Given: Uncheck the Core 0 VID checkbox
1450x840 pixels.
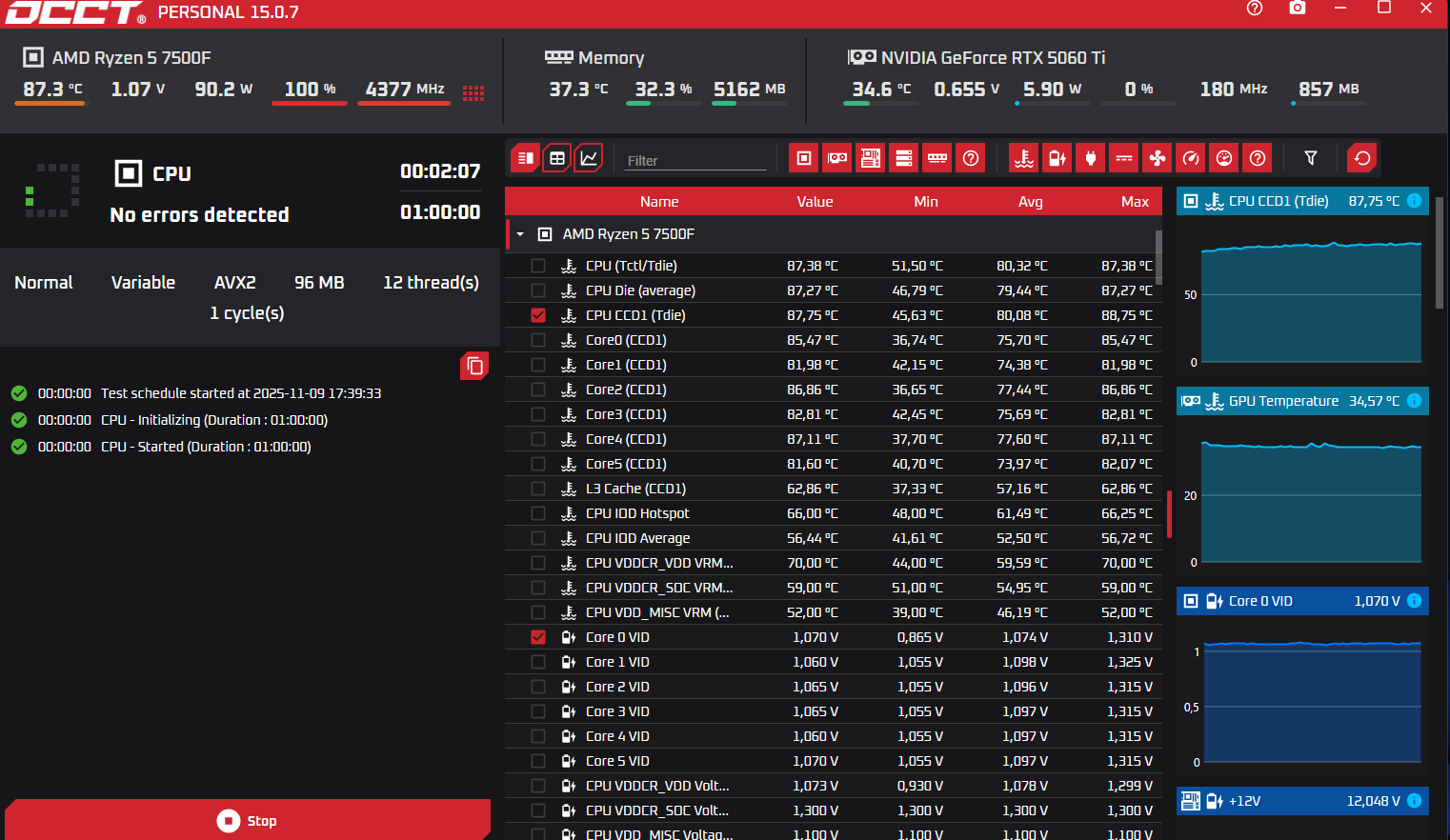Looking at the screenshot, I should [538, 637].
